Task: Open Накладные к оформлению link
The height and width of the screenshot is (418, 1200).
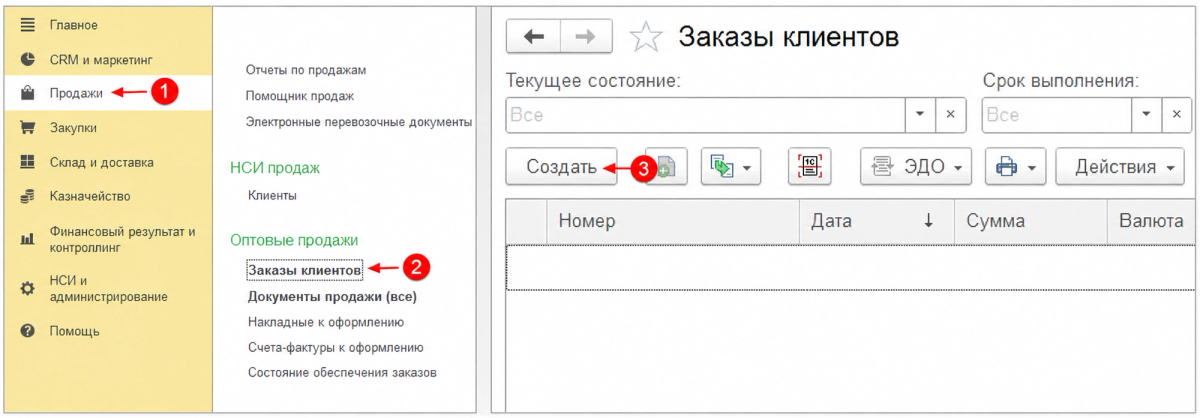Action: (x=326, y=322)
